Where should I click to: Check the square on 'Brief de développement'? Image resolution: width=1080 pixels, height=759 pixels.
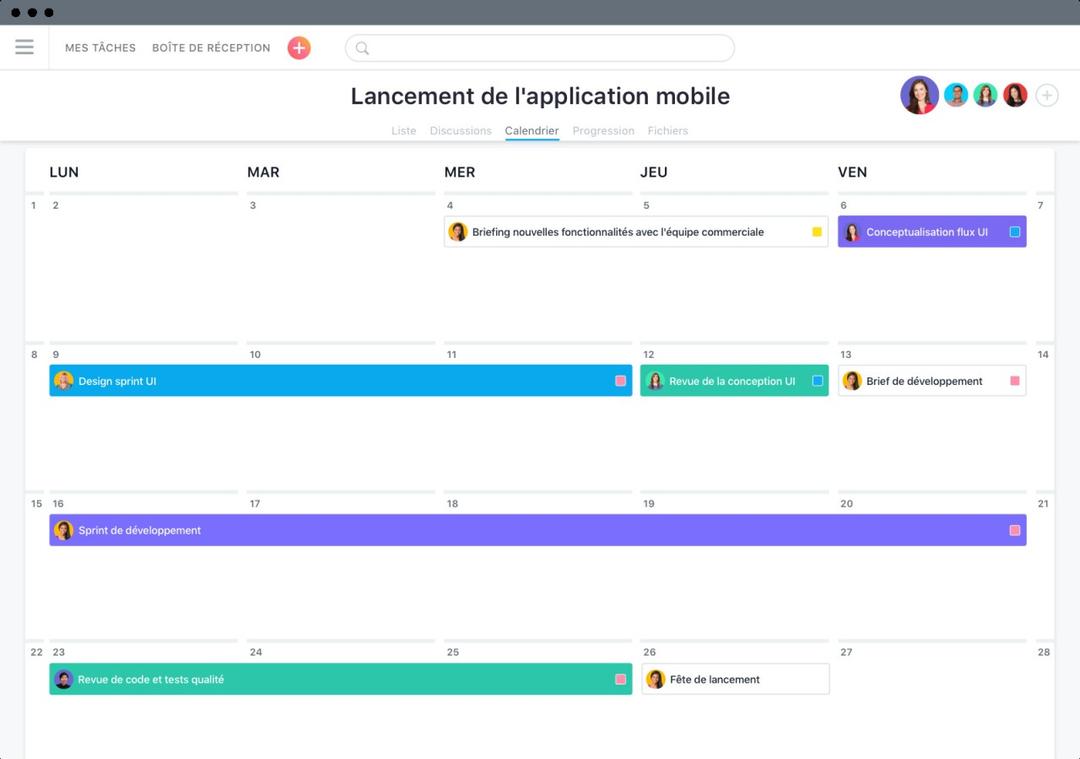coord(1012,380)
